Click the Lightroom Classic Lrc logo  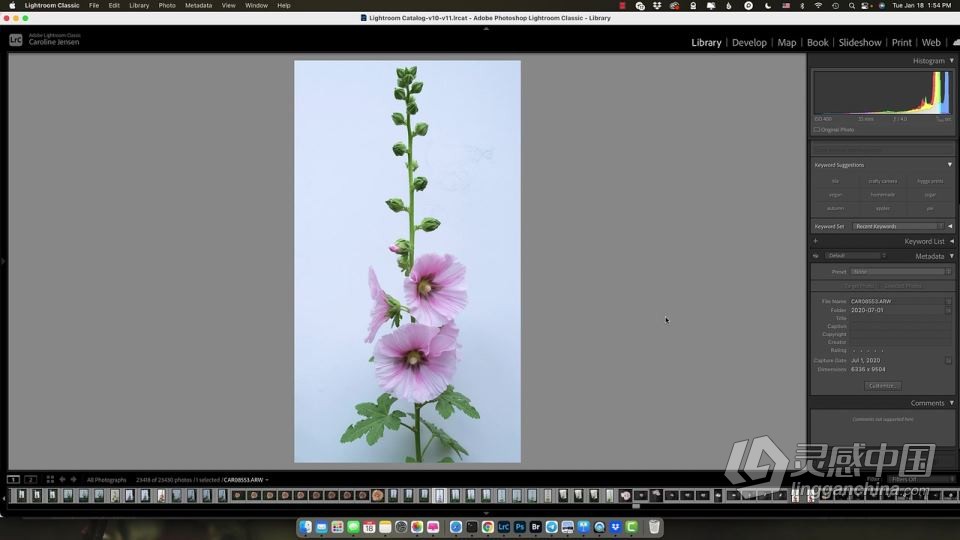coord(15,40)
